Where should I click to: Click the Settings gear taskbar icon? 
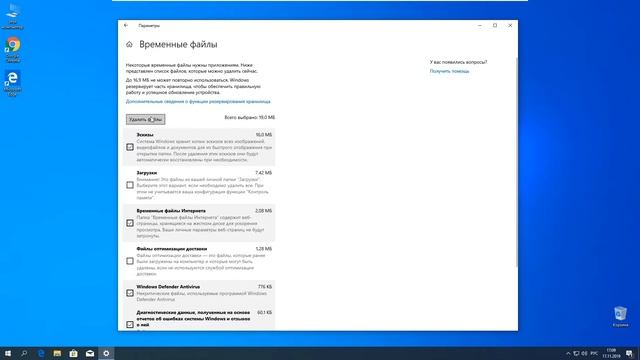click(106, 353)
